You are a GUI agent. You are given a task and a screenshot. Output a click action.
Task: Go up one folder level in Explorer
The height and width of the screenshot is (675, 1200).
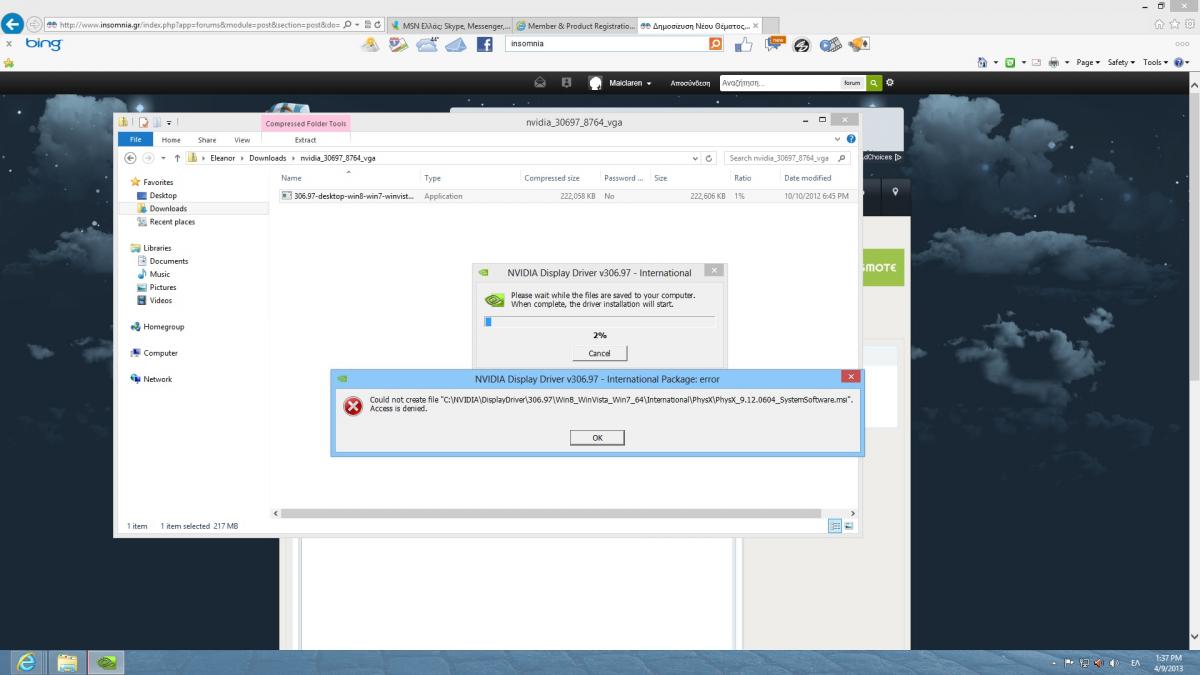pyautogui.click(x=177, y=158)
